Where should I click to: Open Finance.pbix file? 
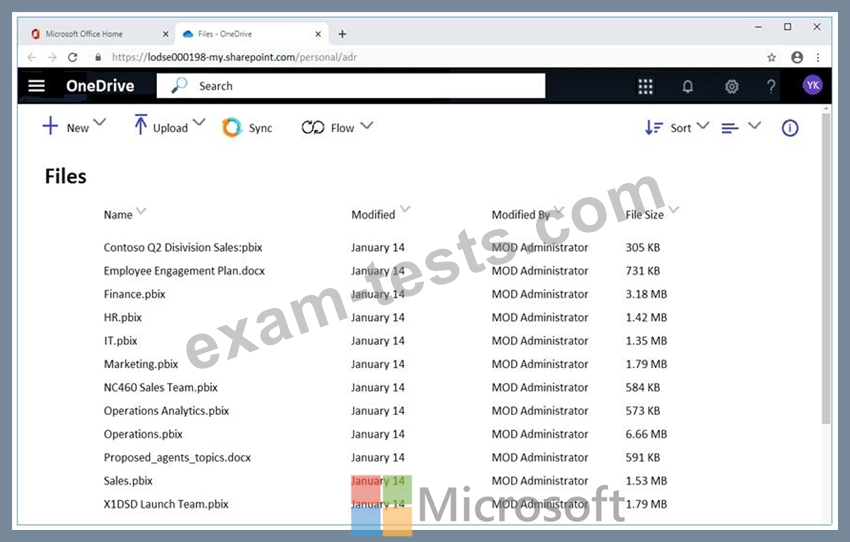pyautogui.click(x=134, y=294)
